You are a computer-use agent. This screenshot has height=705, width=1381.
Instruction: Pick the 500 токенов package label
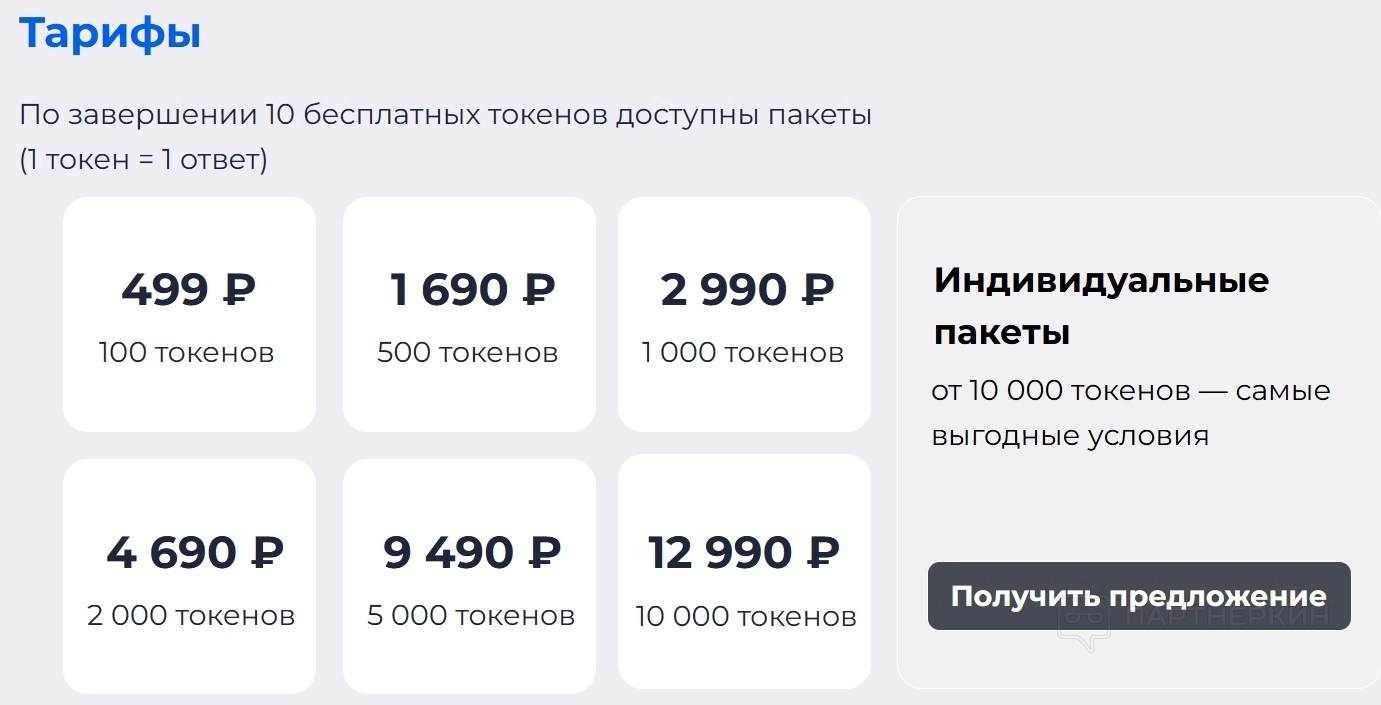click(467, 352)
